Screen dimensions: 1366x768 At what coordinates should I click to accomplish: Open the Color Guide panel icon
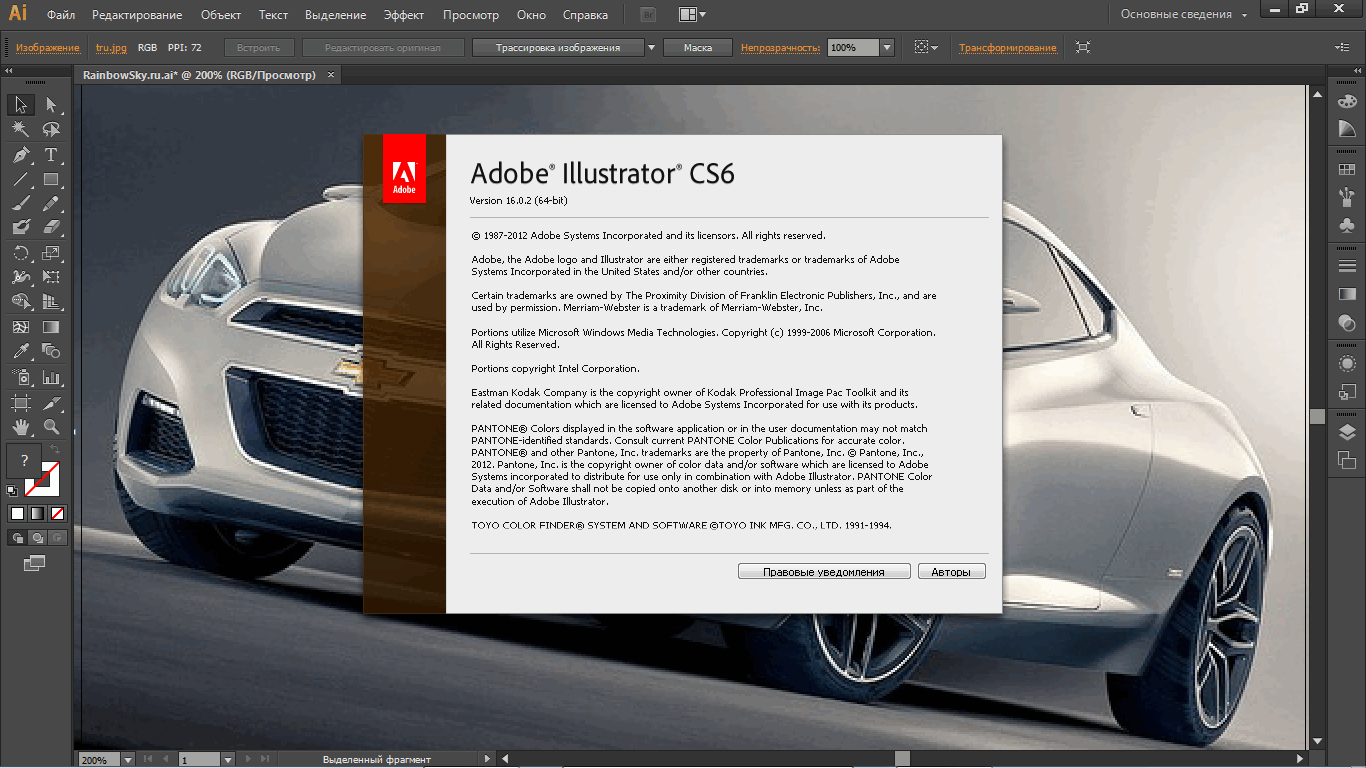pyautogui.click(x=1346, y=128)
